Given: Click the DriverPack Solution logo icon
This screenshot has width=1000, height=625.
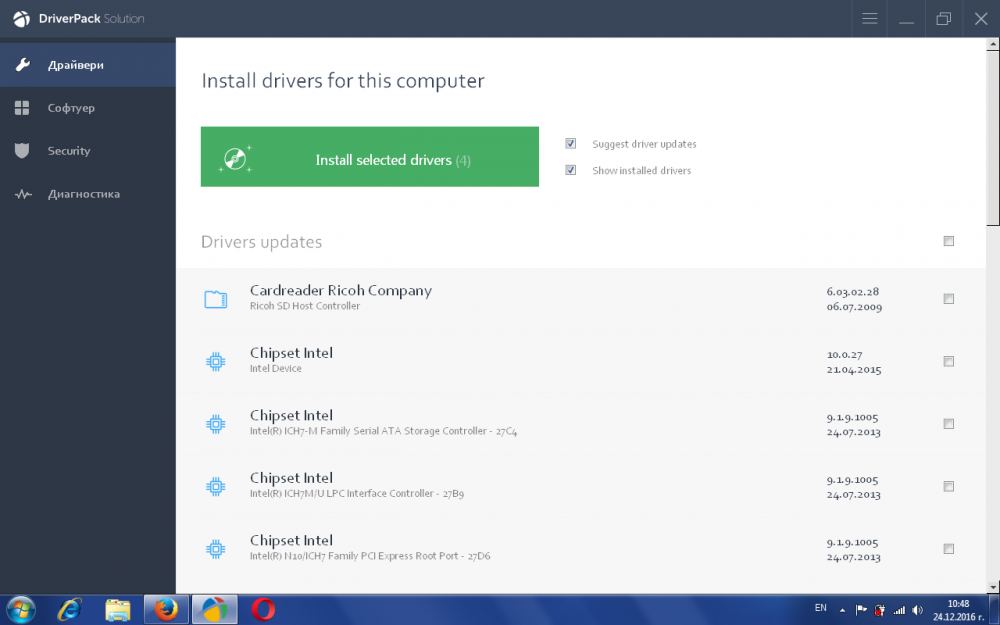Looking at the screenshot, I should [x=21, y=18].
